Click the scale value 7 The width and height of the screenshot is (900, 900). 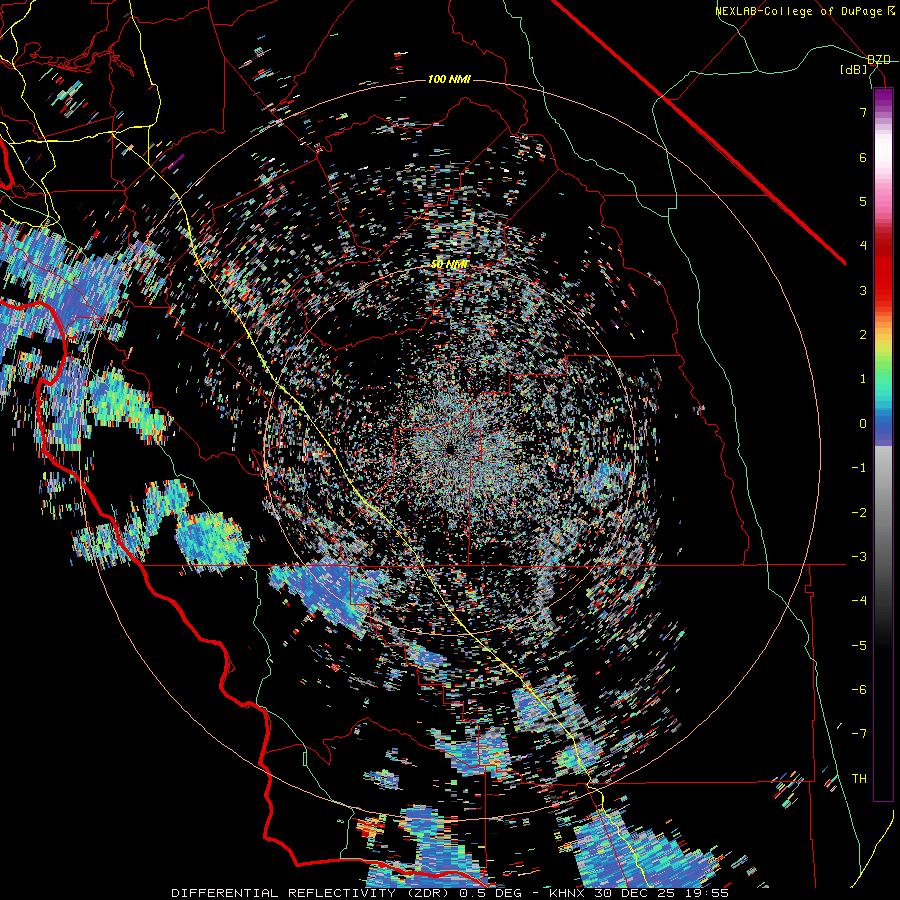[863, 112]
